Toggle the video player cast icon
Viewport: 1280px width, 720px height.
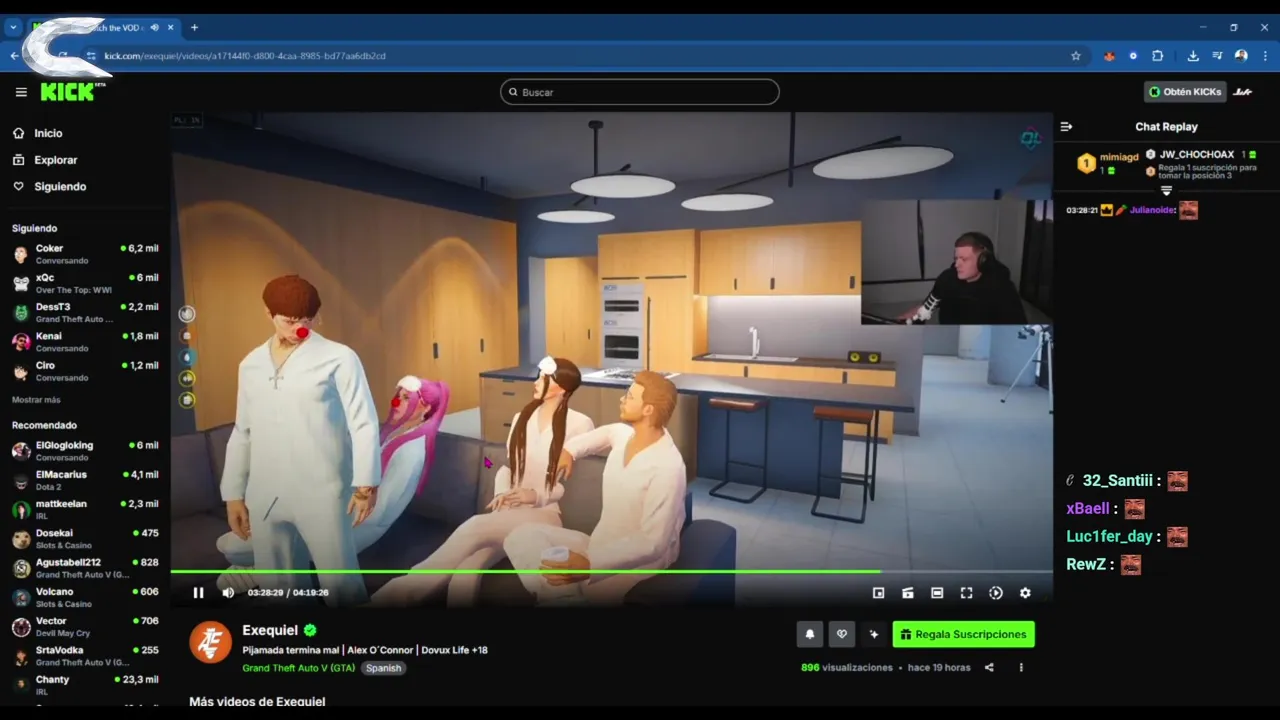click(908, 593)
